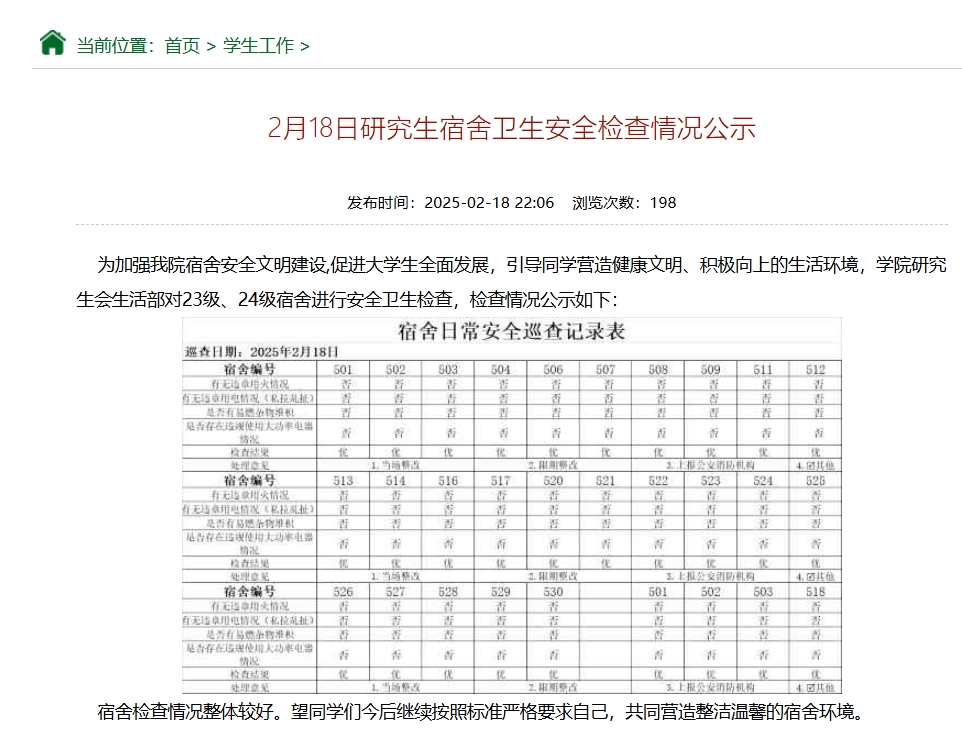Screen dimensions: 962x740
Task: Click room number 513 in the table
Action: pos(343,481)
